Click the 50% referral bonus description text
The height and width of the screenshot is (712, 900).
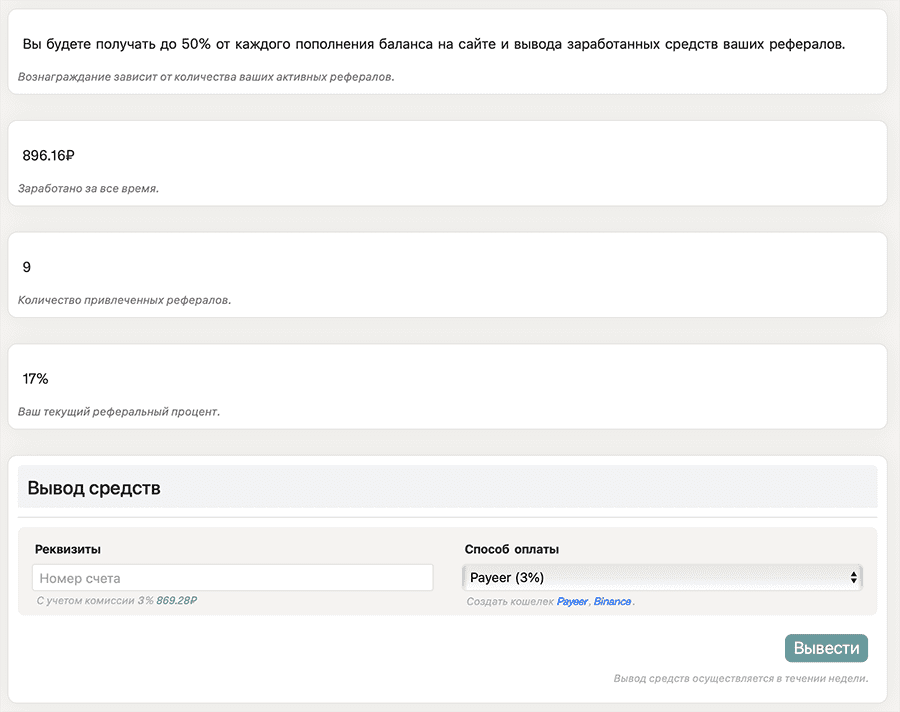pos(433,44)
